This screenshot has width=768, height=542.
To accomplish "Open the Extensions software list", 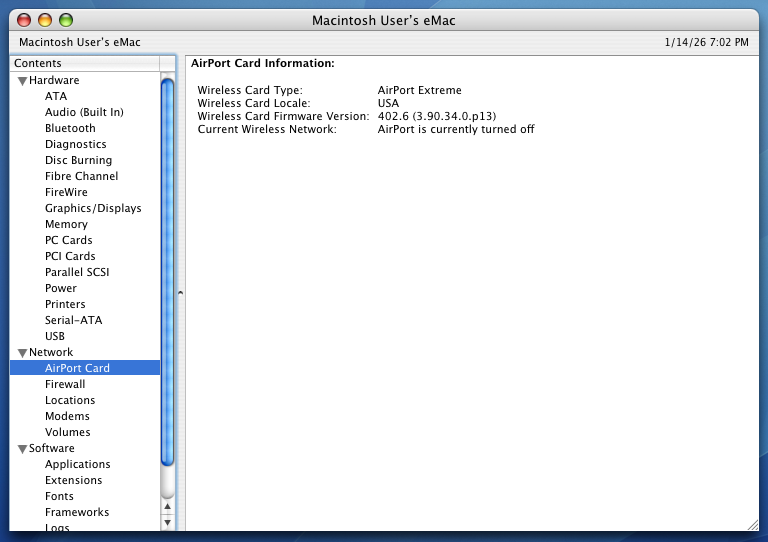I will click(73, 480).
